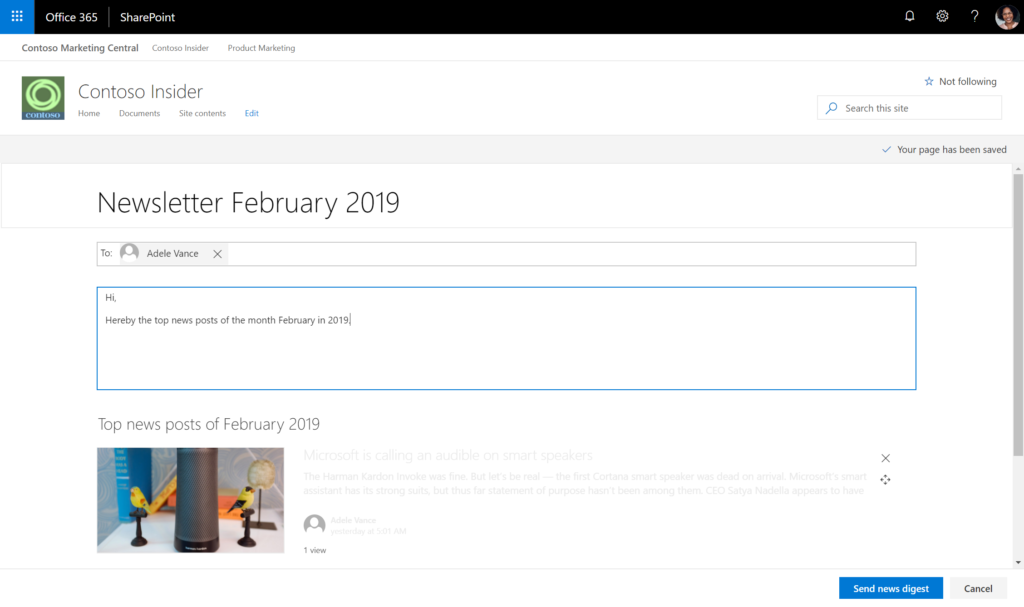Open Site contents navigation item
Image resolution: width=1024 pixels, height=607 pixels.
coord(202,113)
